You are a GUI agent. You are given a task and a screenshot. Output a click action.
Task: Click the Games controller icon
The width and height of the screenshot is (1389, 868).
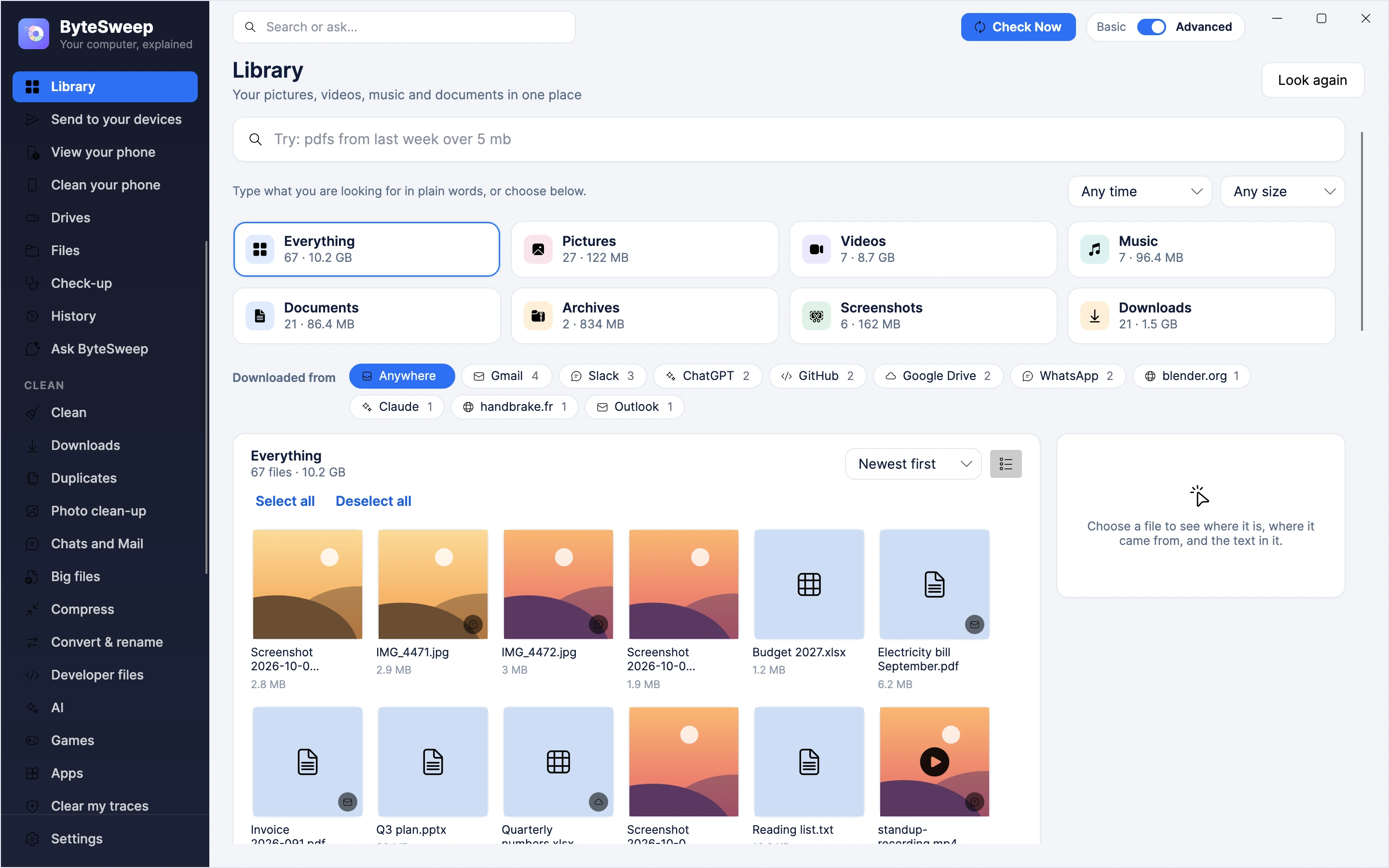(x=32, y=740)
